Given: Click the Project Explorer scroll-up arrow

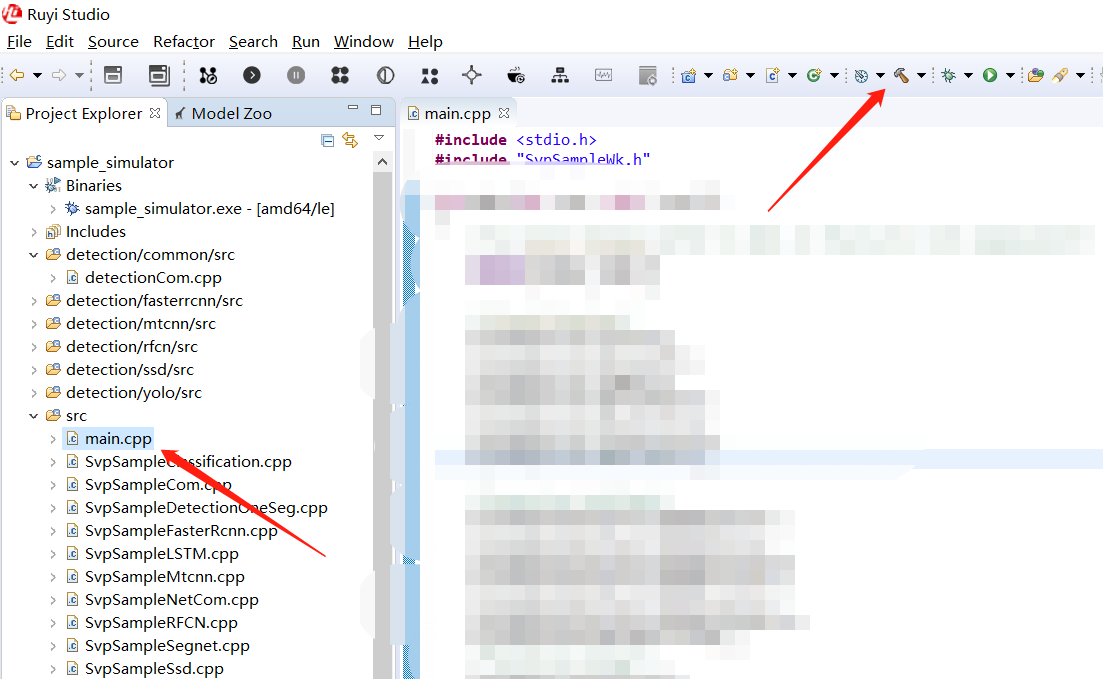Looking at the screenshot, I should [382, 162].
